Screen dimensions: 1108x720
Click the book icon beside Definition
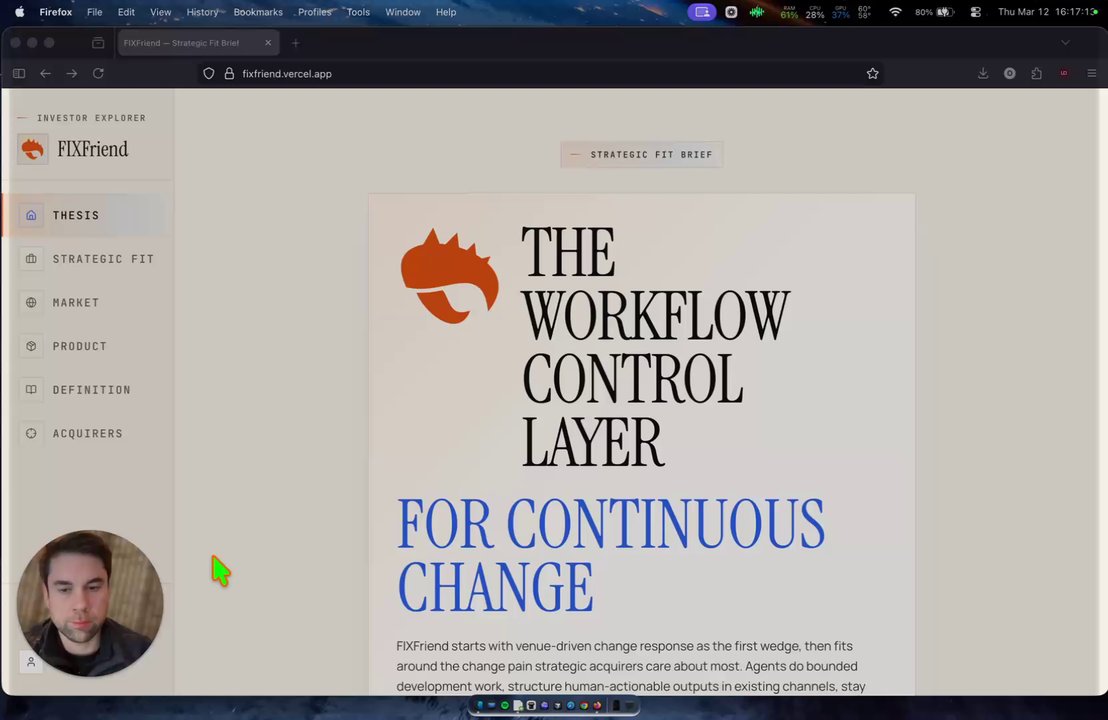click(x=31, y=390)
